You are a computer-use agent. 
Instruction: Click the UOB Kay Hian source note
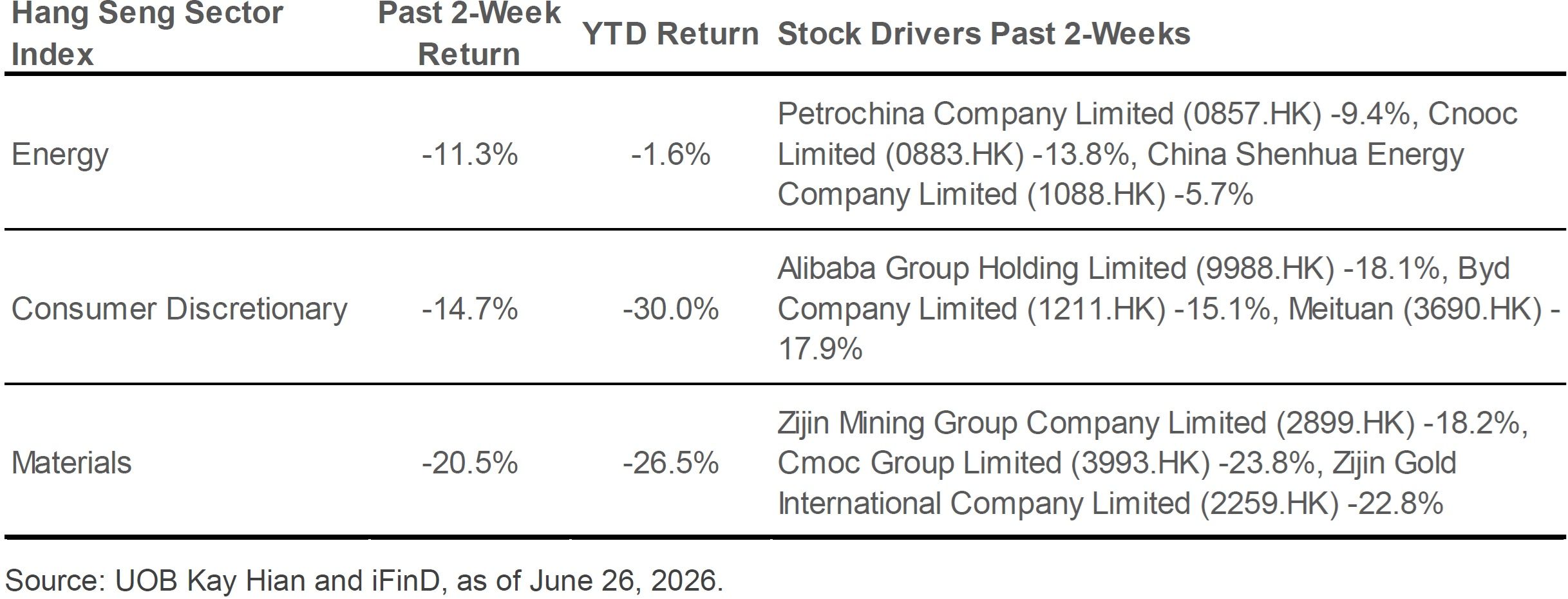tap(364, 580)
